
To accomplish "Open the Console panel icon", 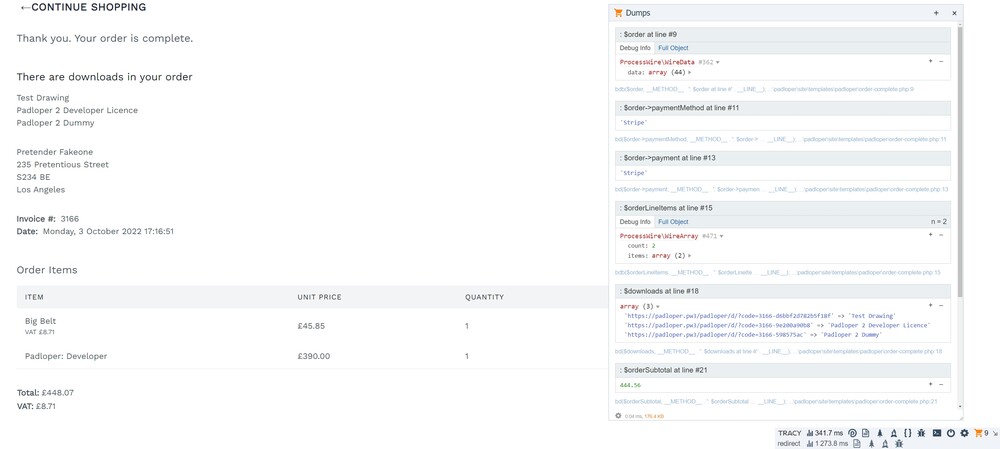I will pos(937,433).
